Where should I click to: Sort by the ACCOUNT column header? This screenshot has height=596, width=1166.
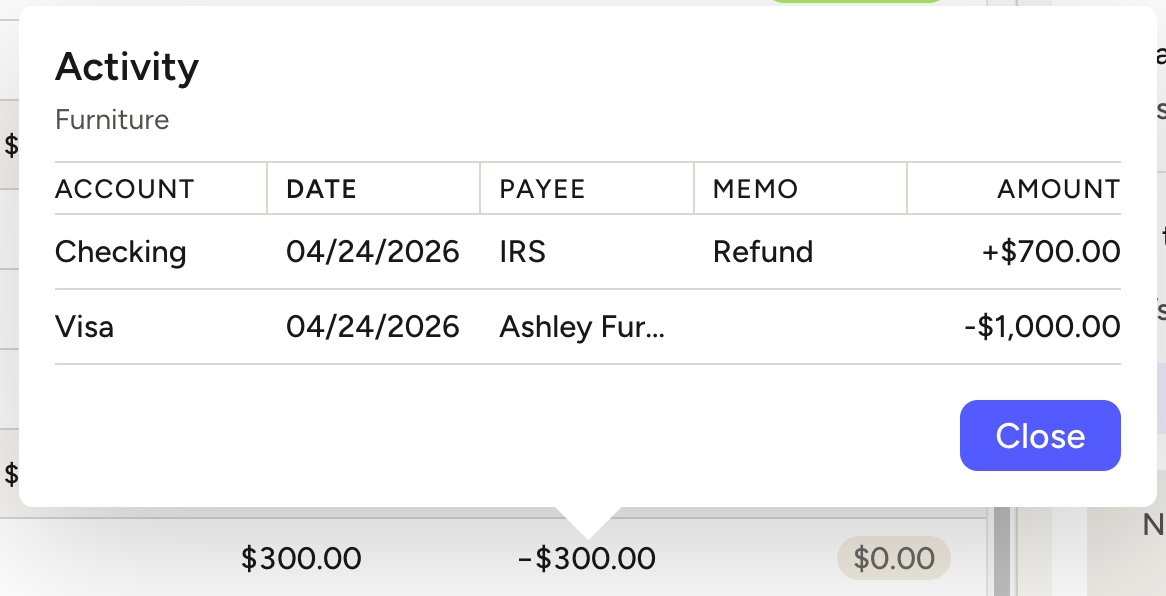point(125,189)
